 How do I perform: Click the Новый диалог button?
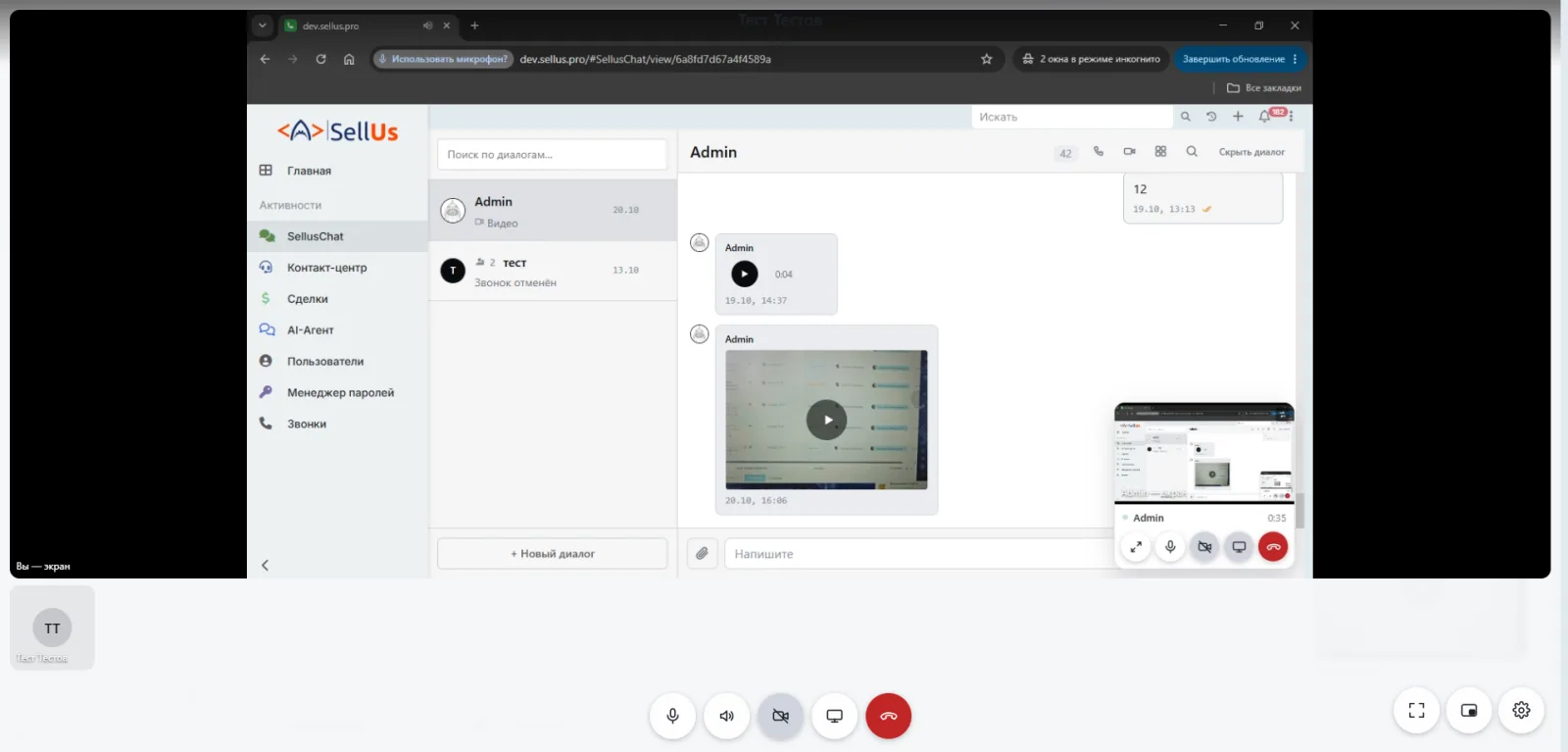click(x=553, y=554)
